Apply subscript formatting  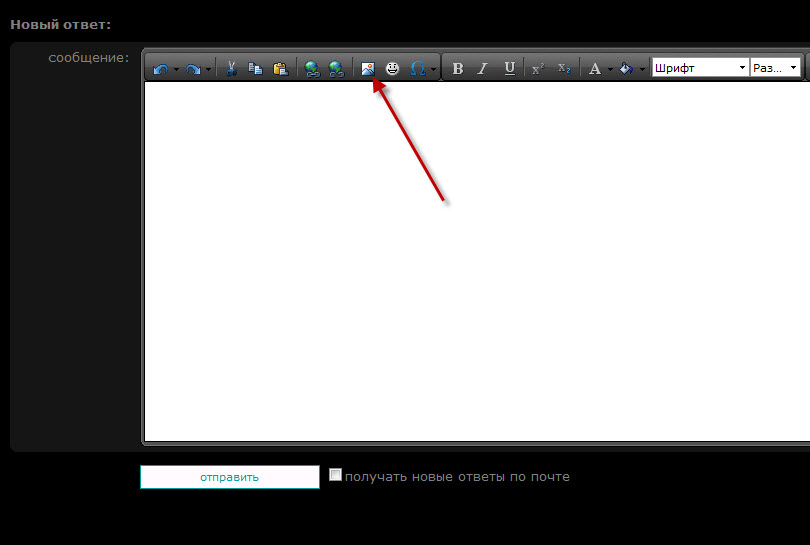coord(564,69)
